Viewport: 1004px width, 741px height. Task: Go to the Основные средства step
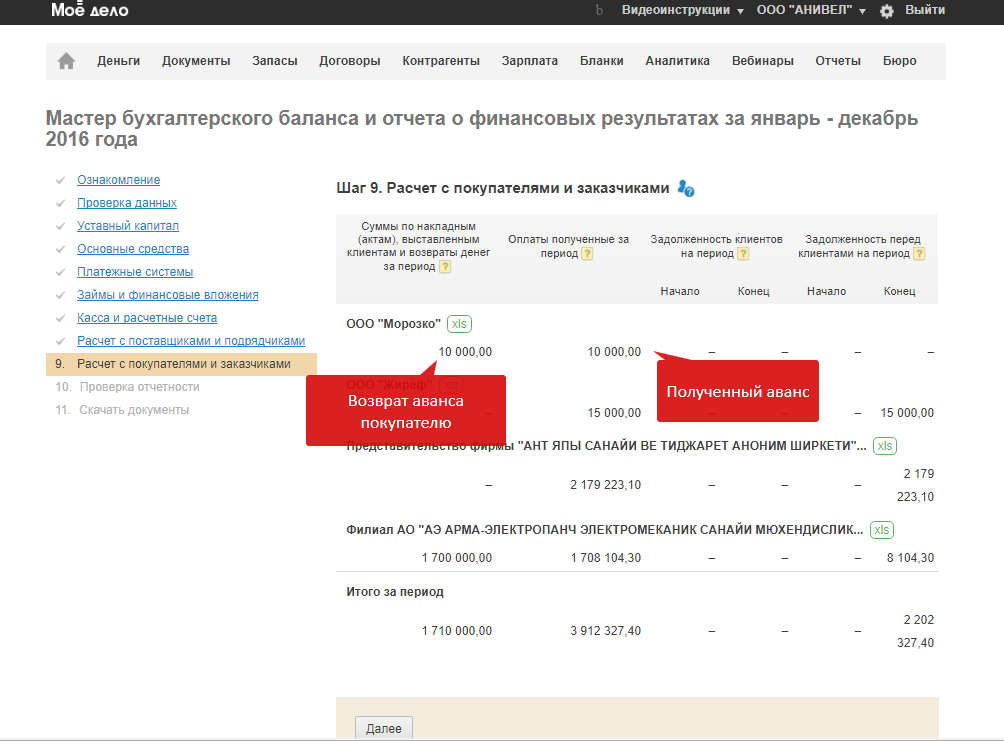(x=133, y=249)
